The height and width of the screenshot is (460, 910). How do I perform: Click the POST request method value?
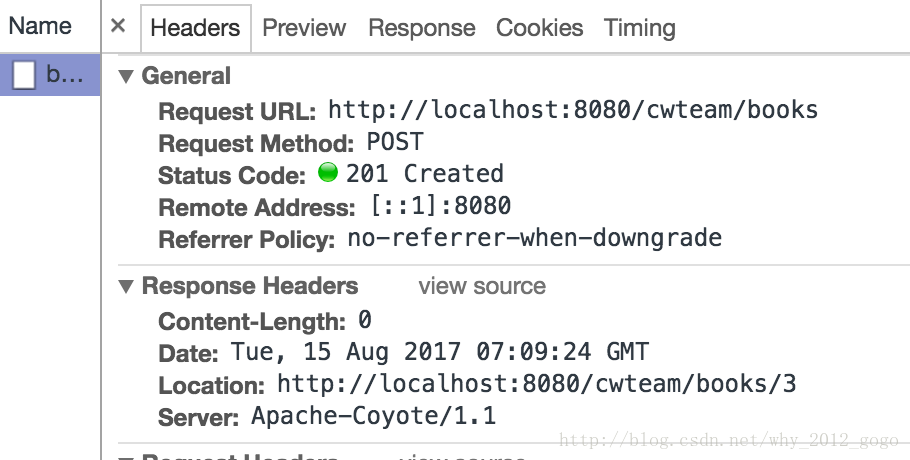click(x=395, y=142)
